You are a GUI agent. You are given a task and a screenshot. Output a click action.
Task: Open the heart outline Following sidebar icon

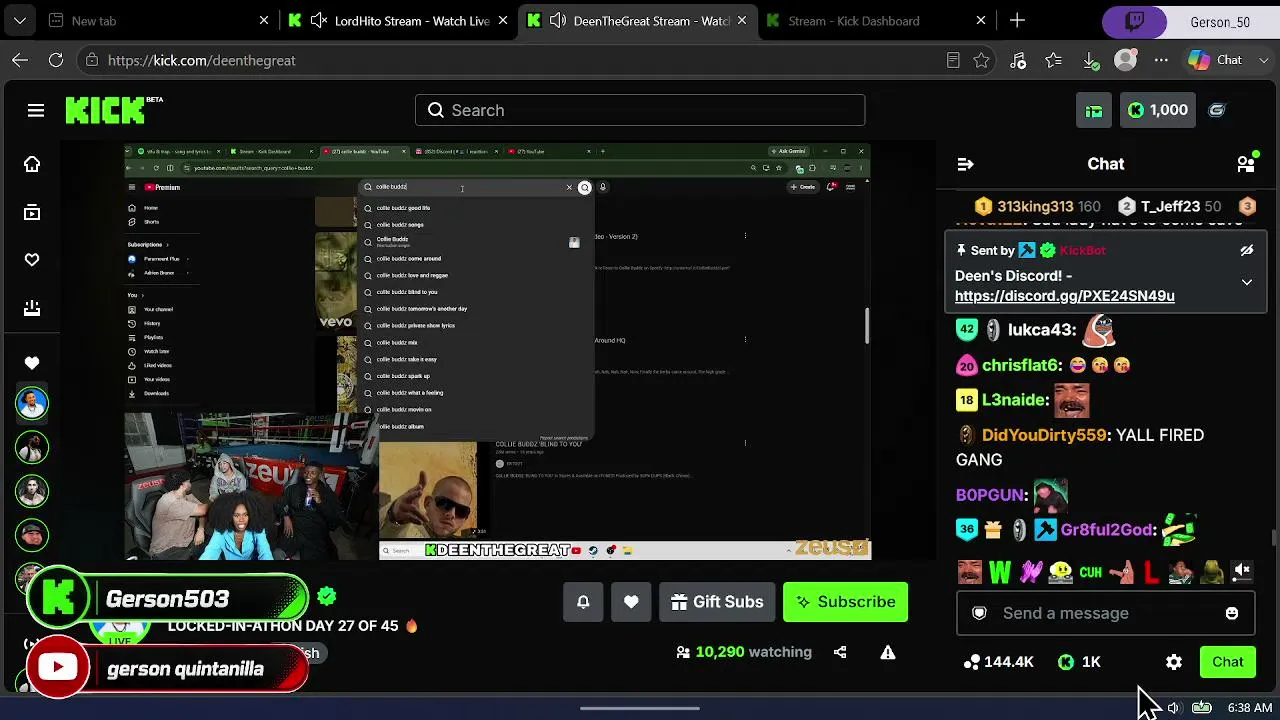(32, 260)
